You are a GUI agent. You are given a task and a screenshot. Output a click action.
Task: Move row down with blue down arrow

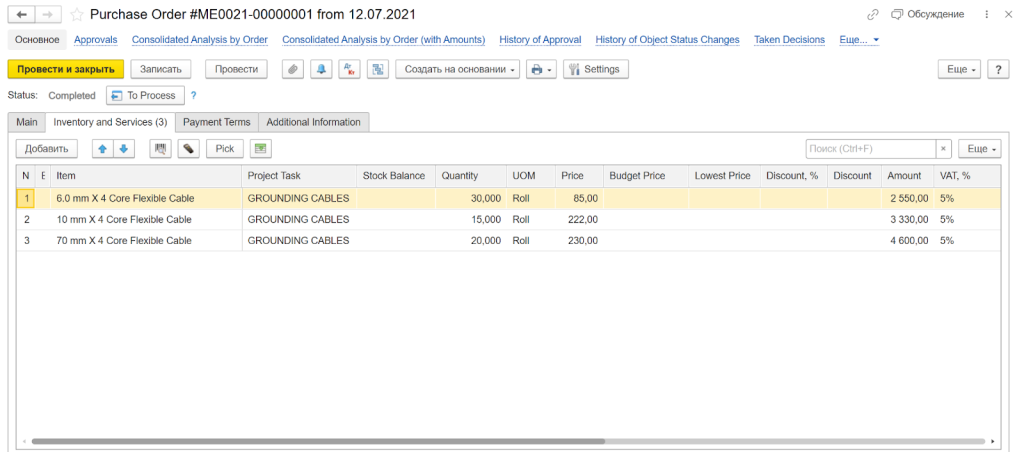point(123,149)
